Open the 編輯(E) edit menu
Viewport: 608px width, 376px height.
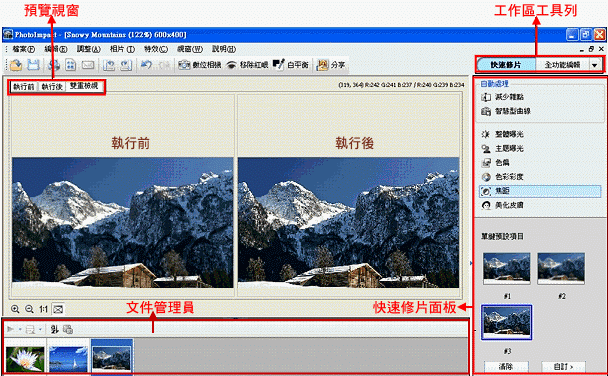pyautogui.click(x=56, y=49)
